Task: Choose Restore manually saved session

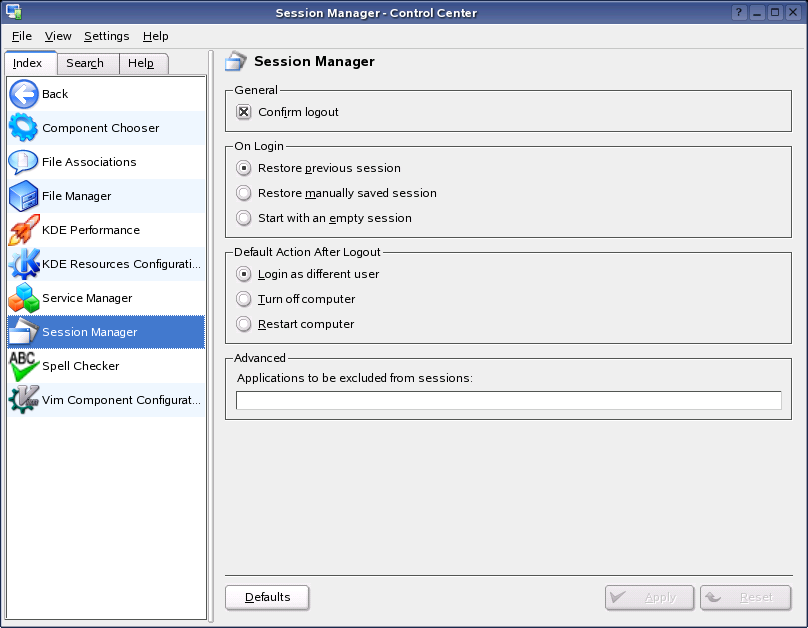Action: click(x=244, y=193)
